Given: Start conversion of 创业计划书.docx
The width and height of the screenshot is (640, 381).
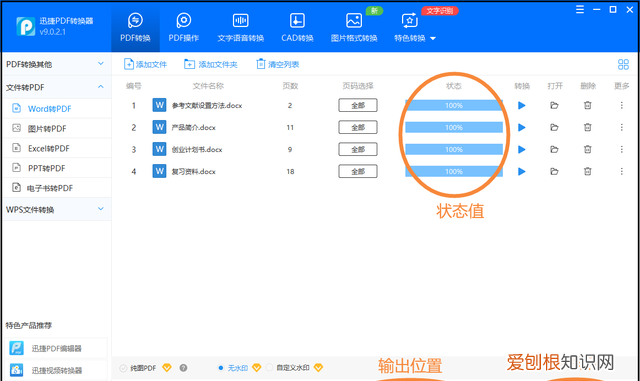Looking at the screenshot, I should pos(521,149).
